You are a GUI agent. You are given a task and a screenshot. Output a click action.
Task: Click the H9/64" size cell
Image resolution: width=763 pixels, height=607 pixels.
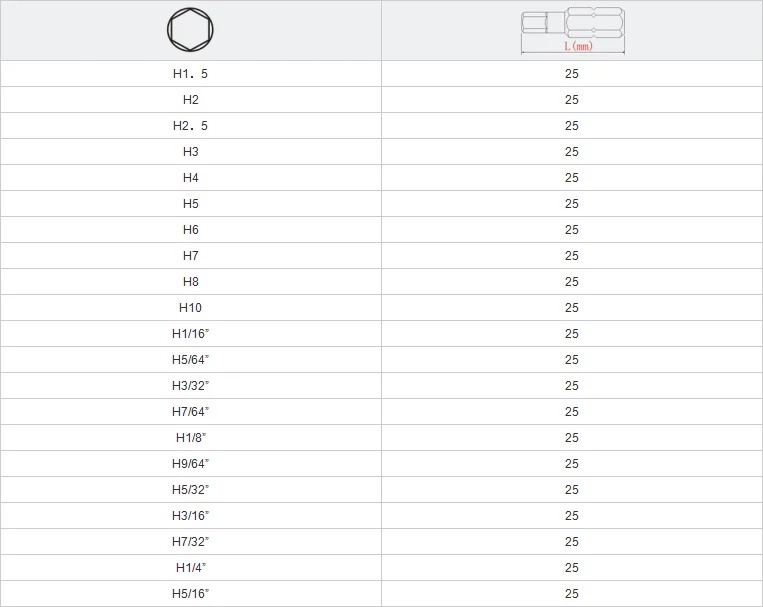pyautogui.click(x=190, y=464)
